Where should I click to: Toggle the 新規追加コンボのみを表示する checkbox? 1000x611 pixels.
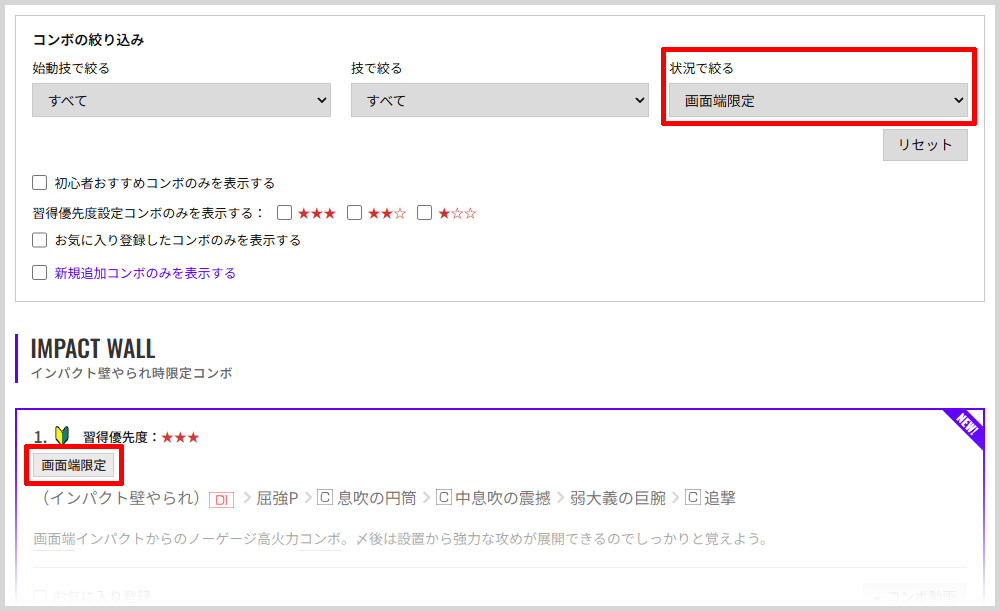point(40,273)
